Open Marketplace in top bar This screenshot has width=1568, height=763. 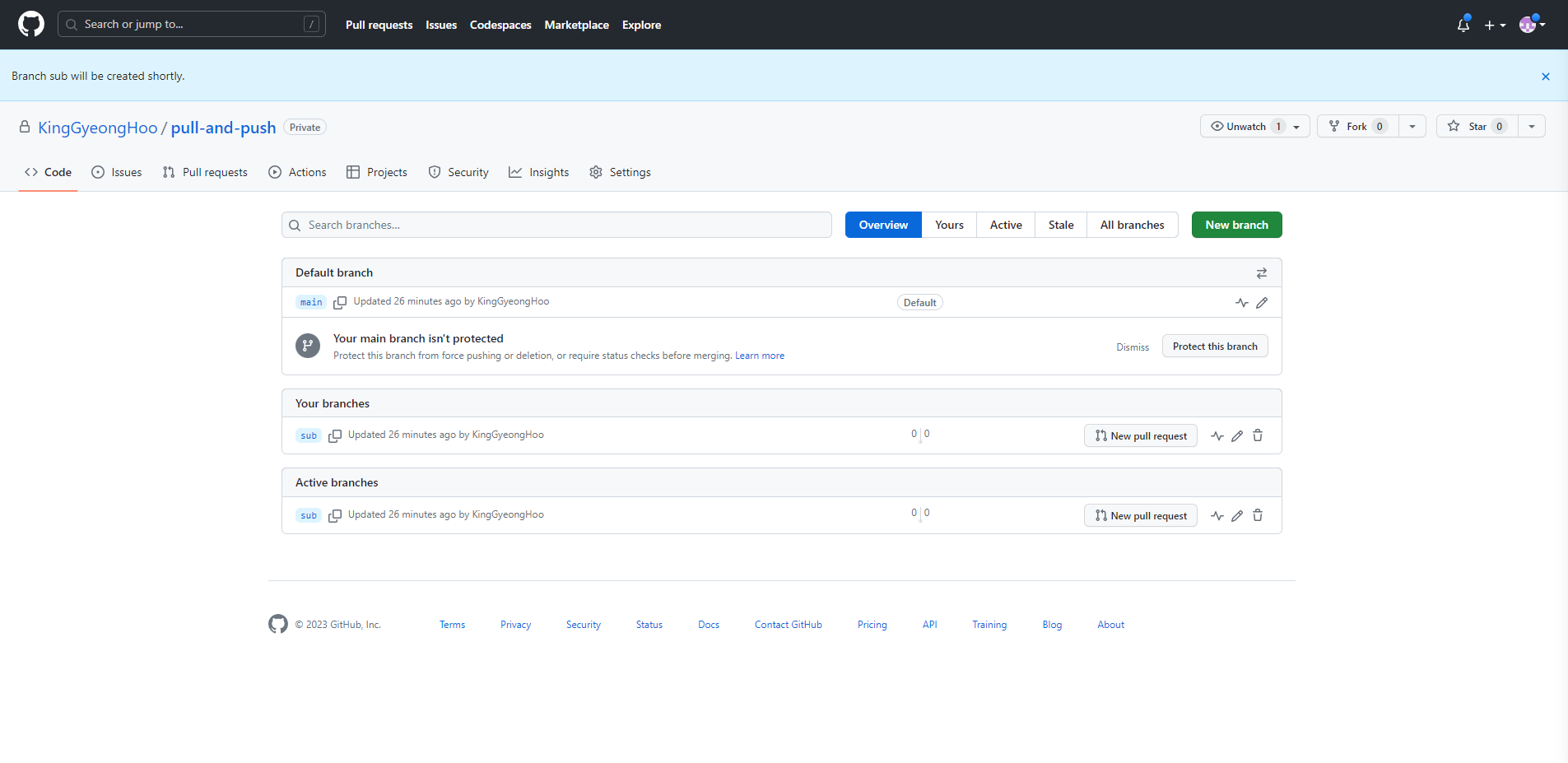pos(576,25)
